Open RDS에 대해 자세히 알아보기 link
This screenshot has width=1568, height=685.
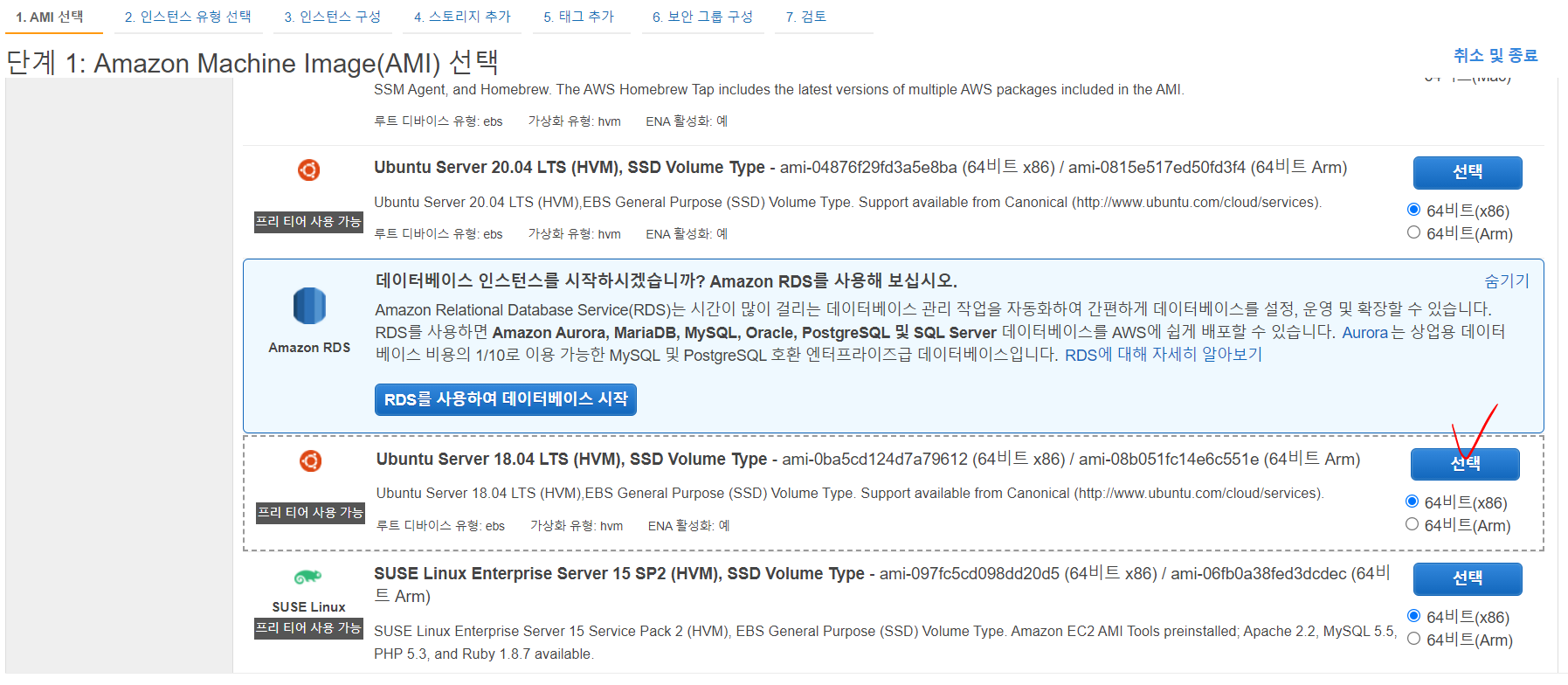(1164, 355)
